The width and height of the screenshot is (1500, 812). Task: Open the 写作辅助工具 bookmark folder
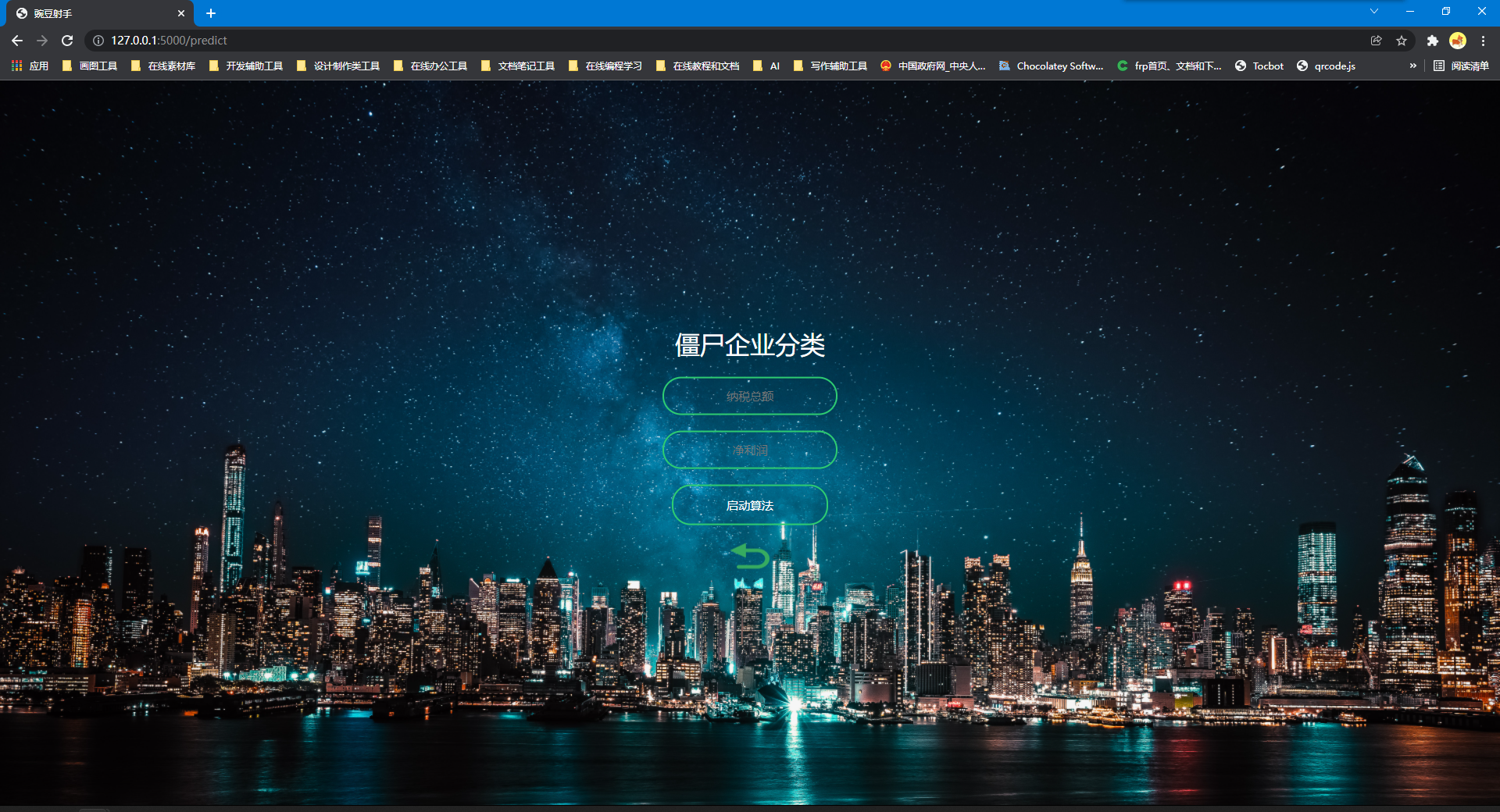(x=830, y=66)
